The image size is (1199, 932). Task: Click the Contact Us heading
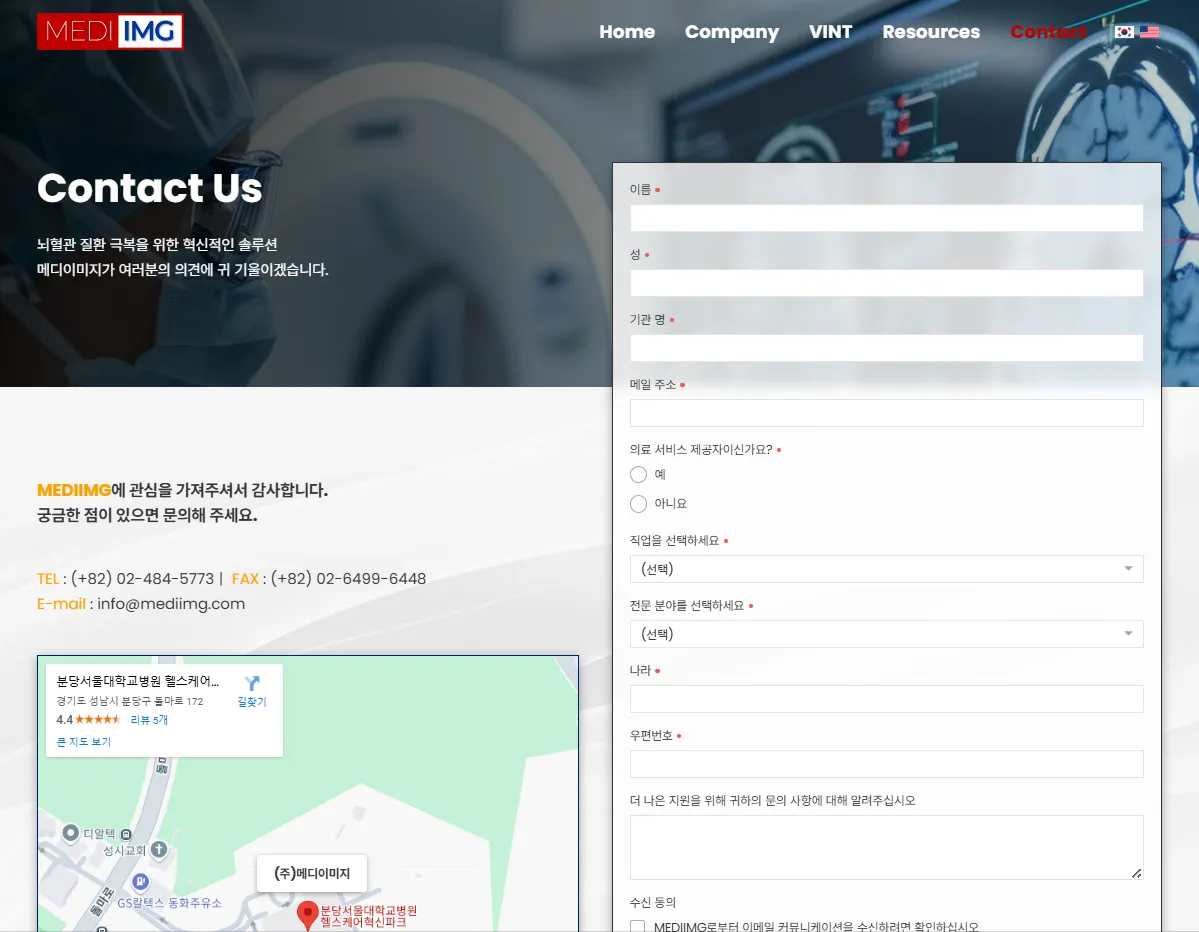pos(150,187)
